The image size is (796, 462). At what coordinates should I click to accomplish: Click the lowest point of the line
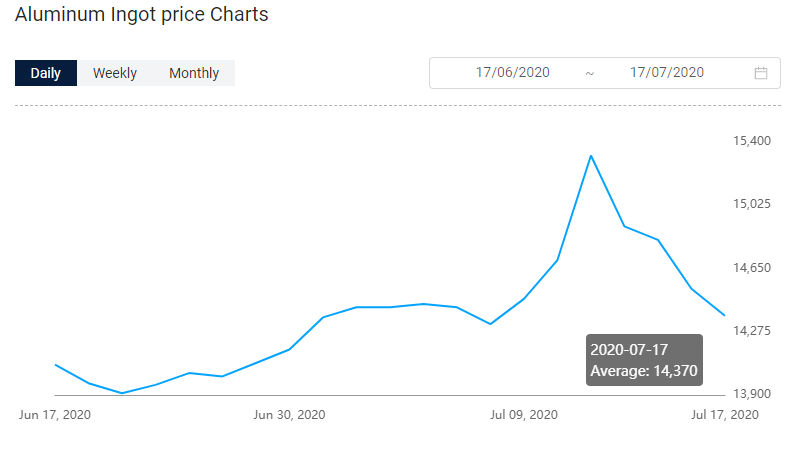[x=122, y=393]
